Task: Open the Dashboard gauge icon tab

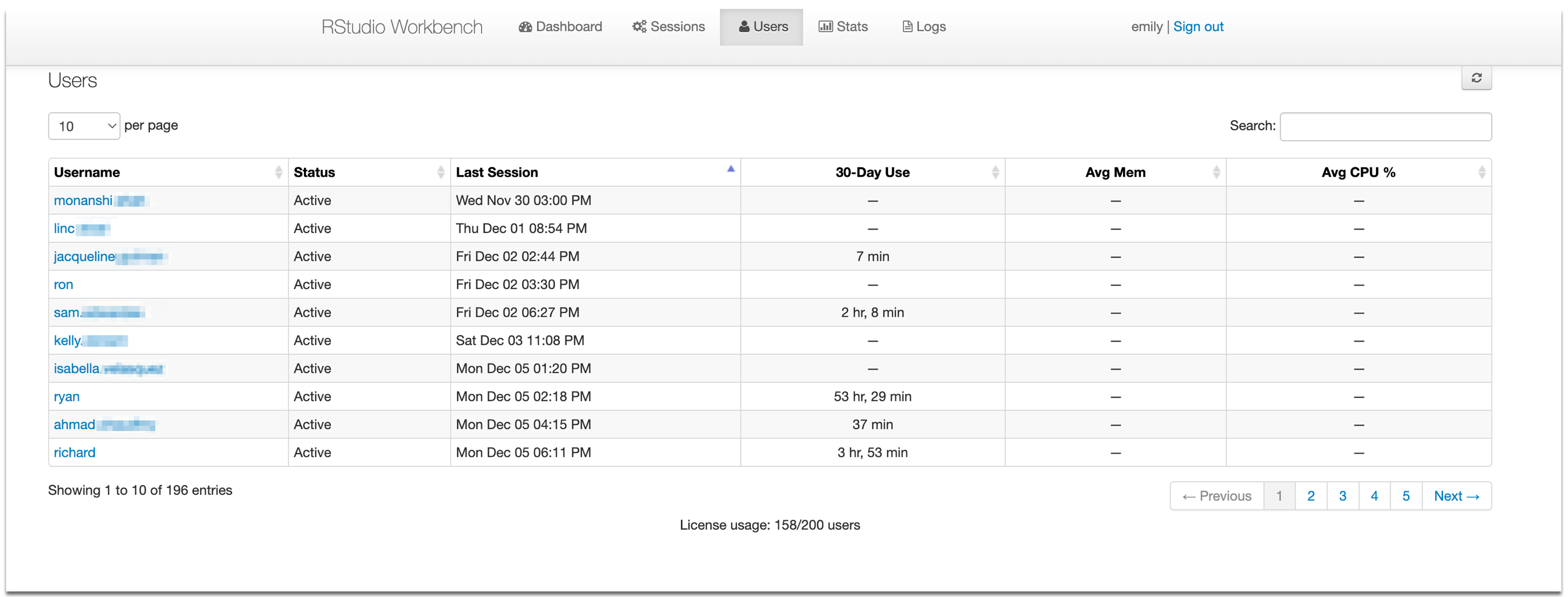Action: 559,27
